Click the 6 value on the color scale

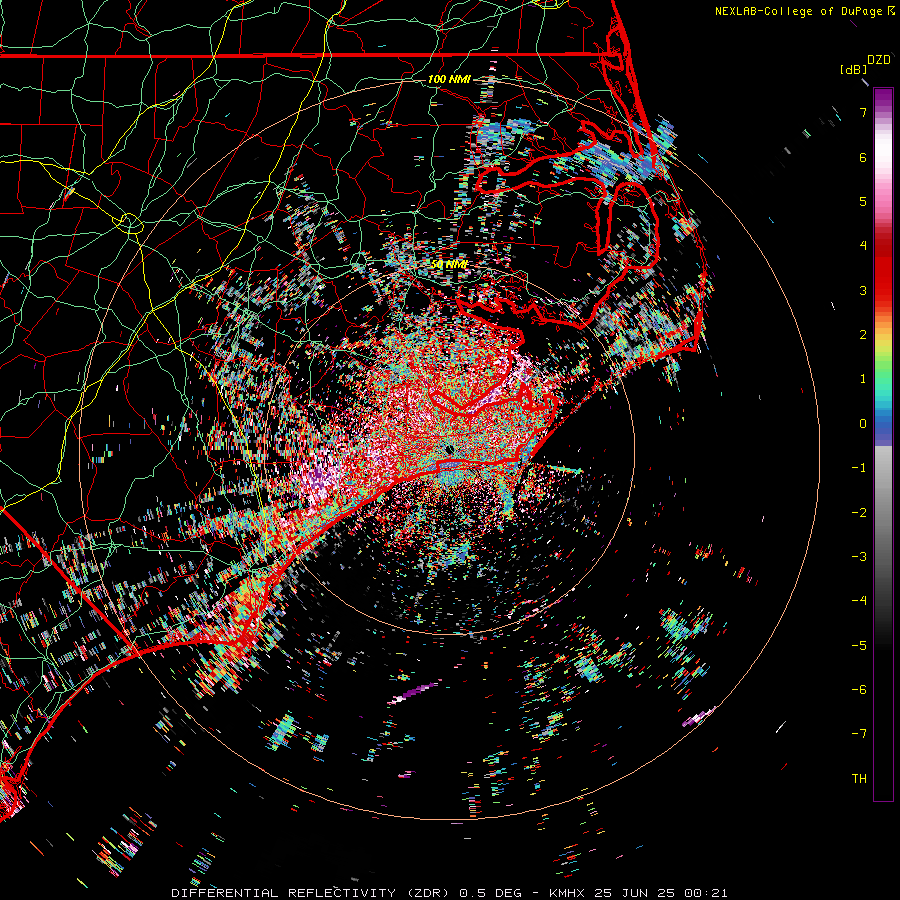click(863, 157)
